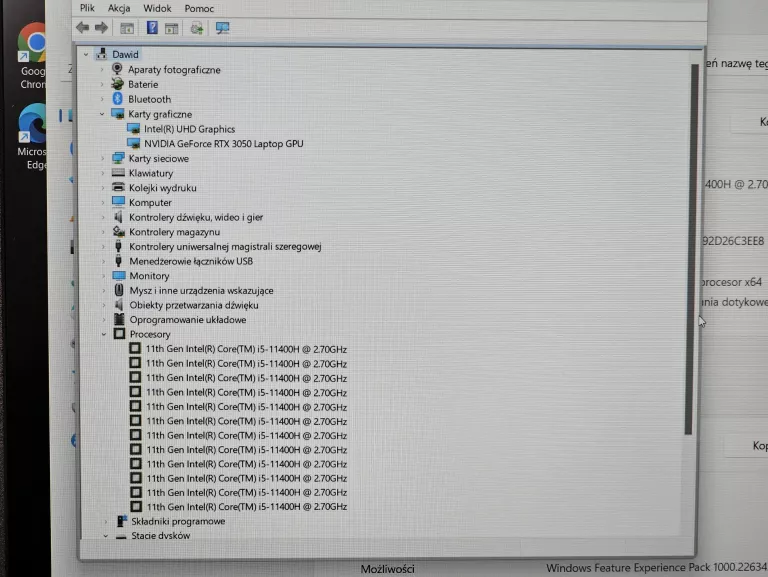
Task: Open the Akcja menu
Action: click(x=119, y=8)
